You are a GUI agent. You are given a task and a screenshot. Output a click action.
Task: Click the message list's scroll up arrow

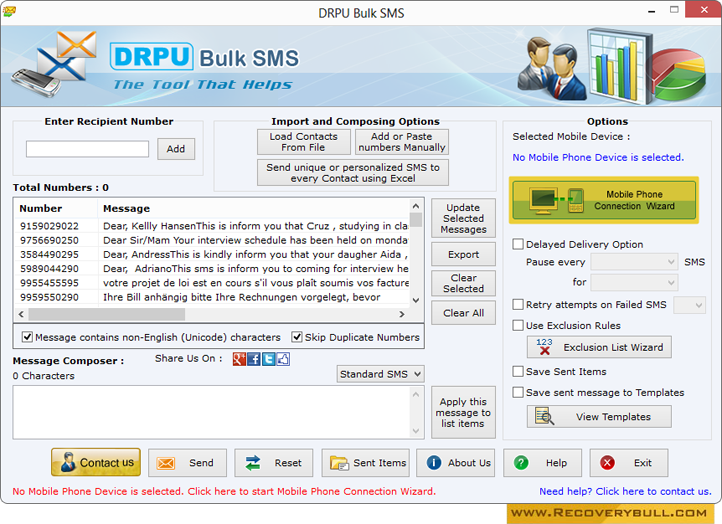(416, 206)
